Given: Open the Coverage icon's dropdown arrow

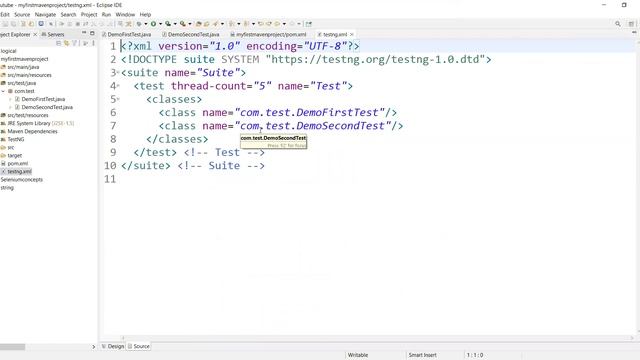Looking at the screenshot, I should click(175, 24).
